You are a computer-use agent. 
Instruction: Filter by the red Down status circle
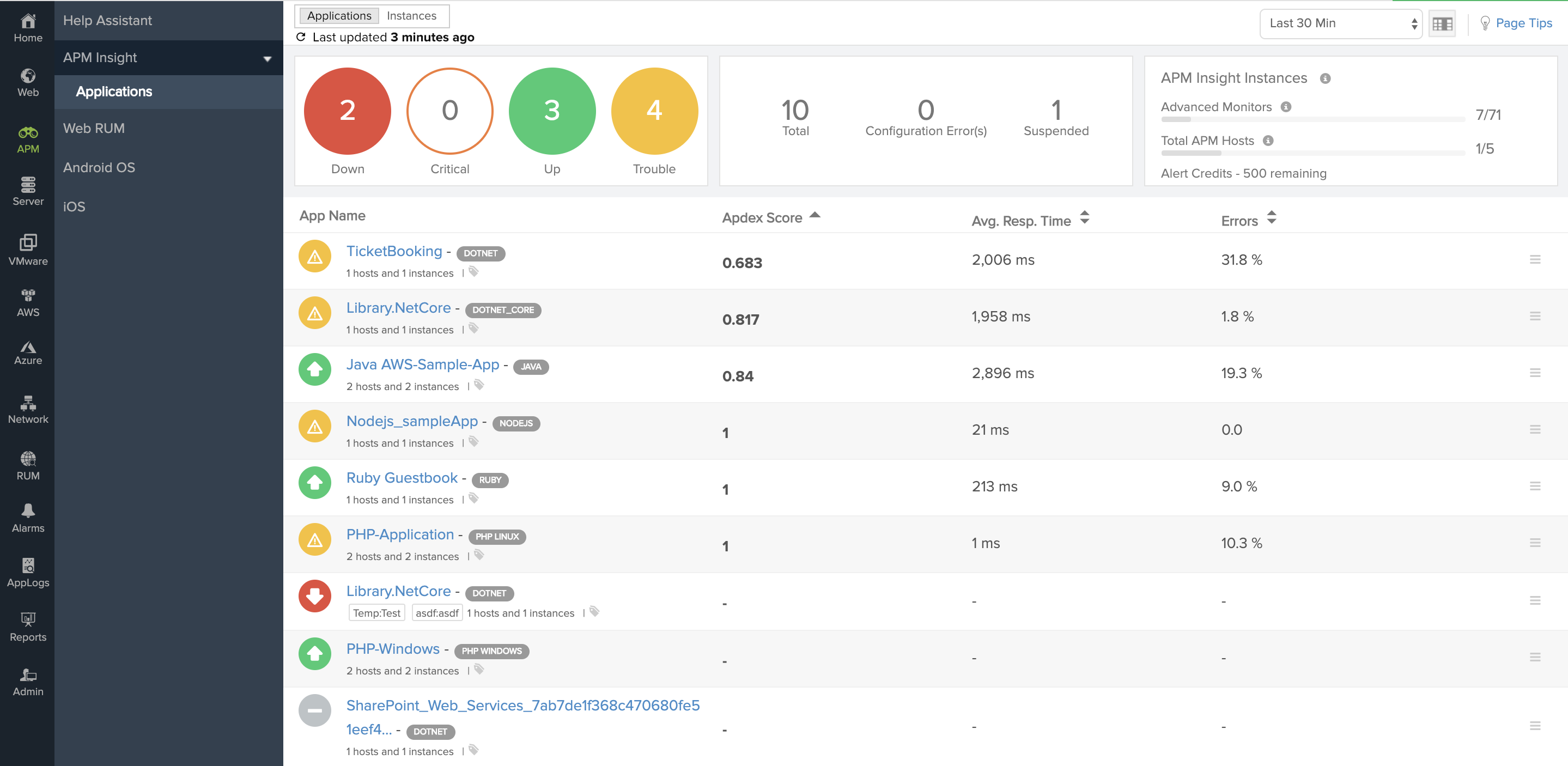click(x=347, y=111)
